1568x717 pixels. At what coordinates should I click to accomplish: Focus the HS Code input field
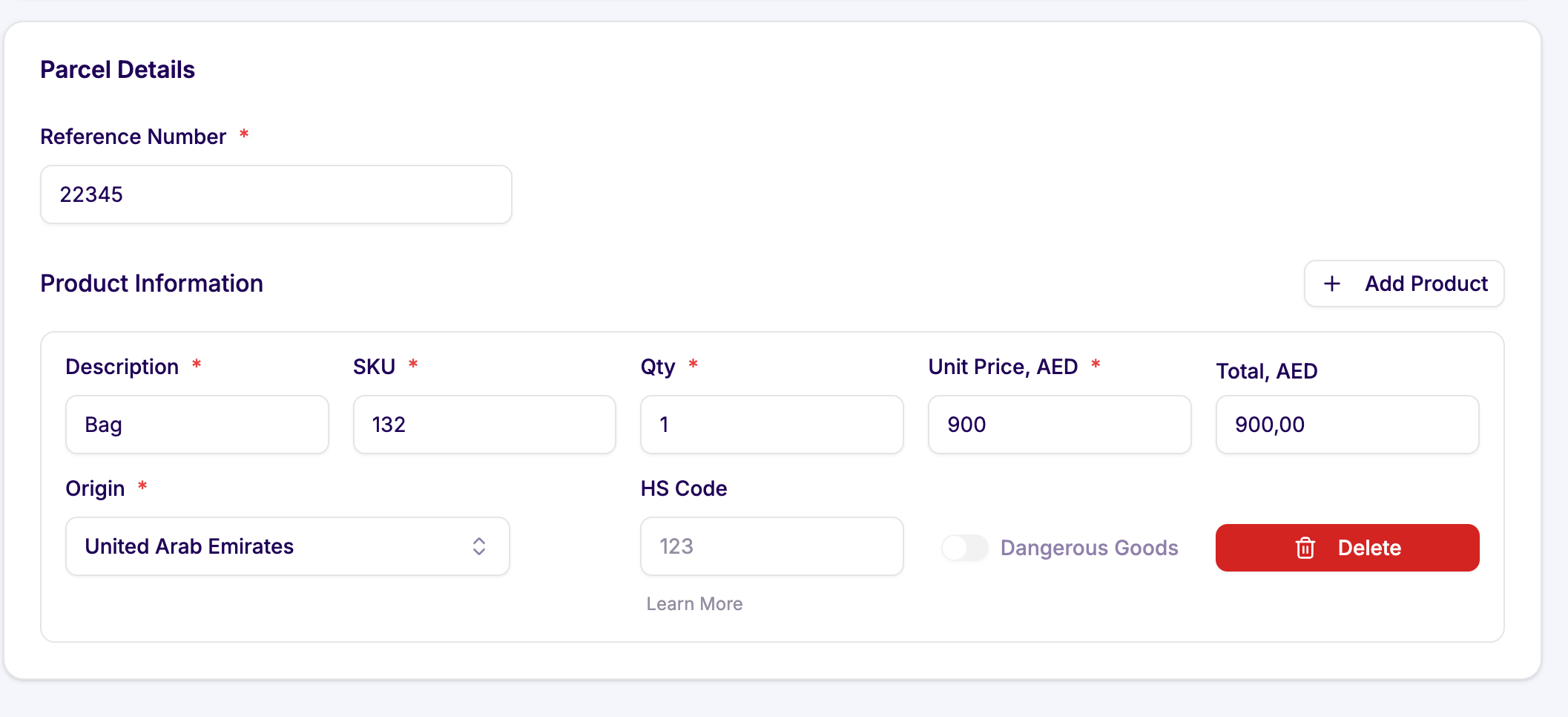pos(772,546)
